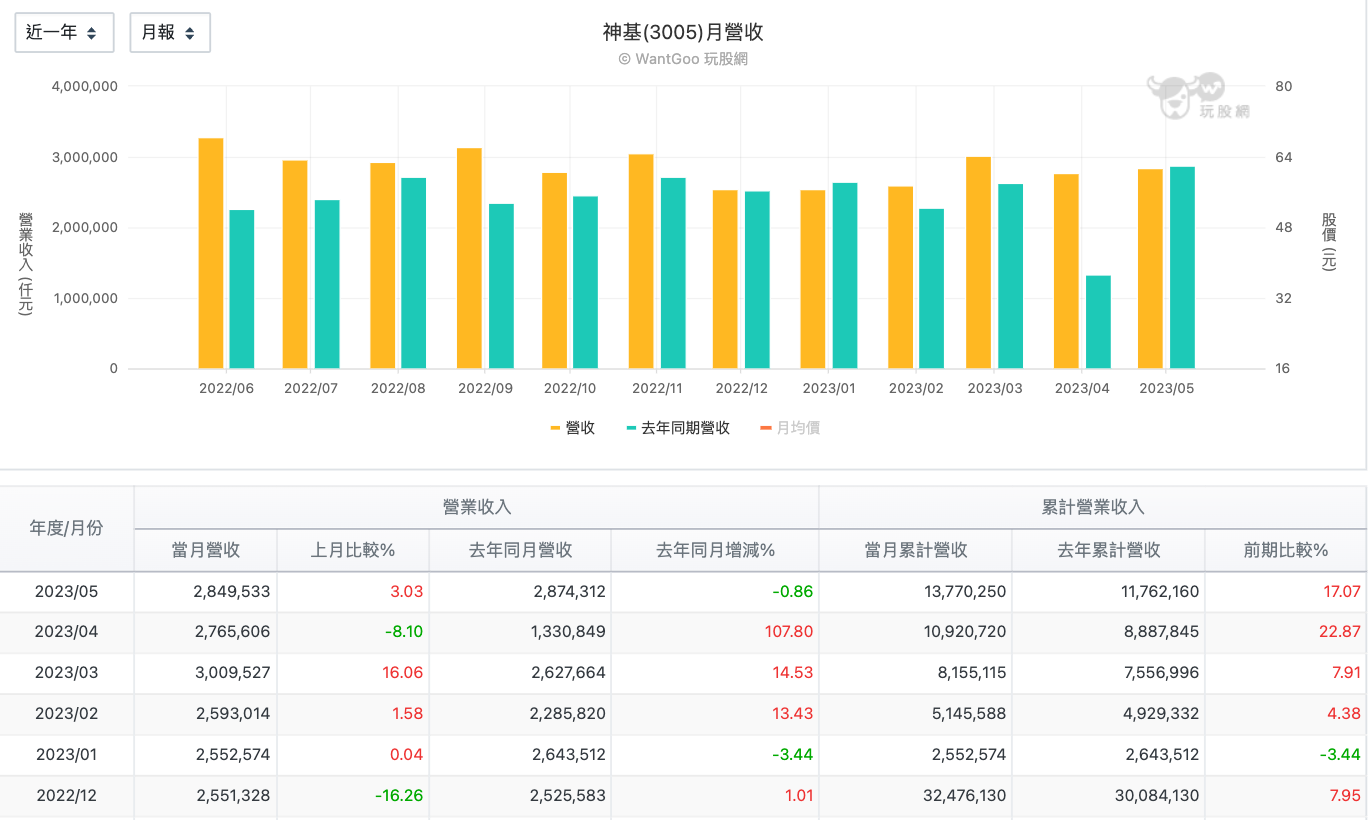Image resolution: width=1368 pixels, height=820 pixels.
Task: Click the © symbol beside WantGoo
Action: pos(624,58)
